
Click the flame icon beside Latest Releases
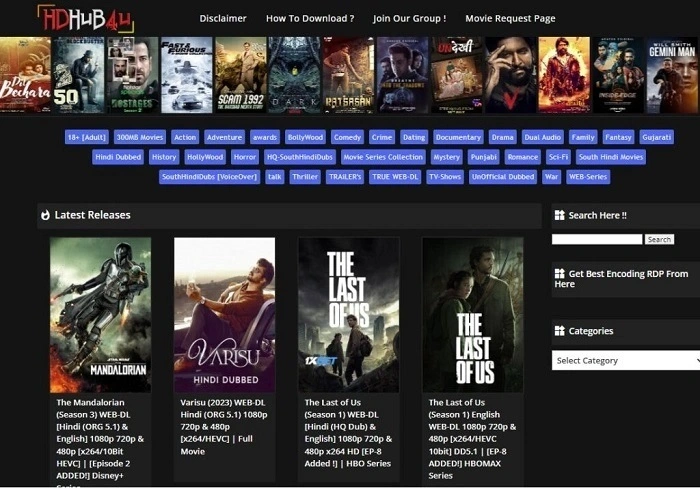44,215
